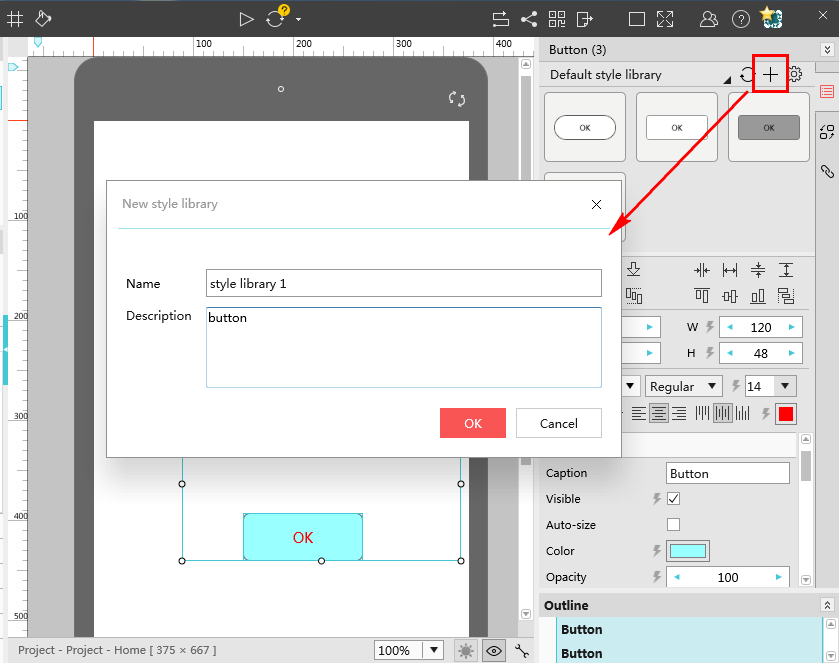Toggle the grid icon in top toolbar
The width and height of the screenshot is (839, 663).
pos(14,19)
